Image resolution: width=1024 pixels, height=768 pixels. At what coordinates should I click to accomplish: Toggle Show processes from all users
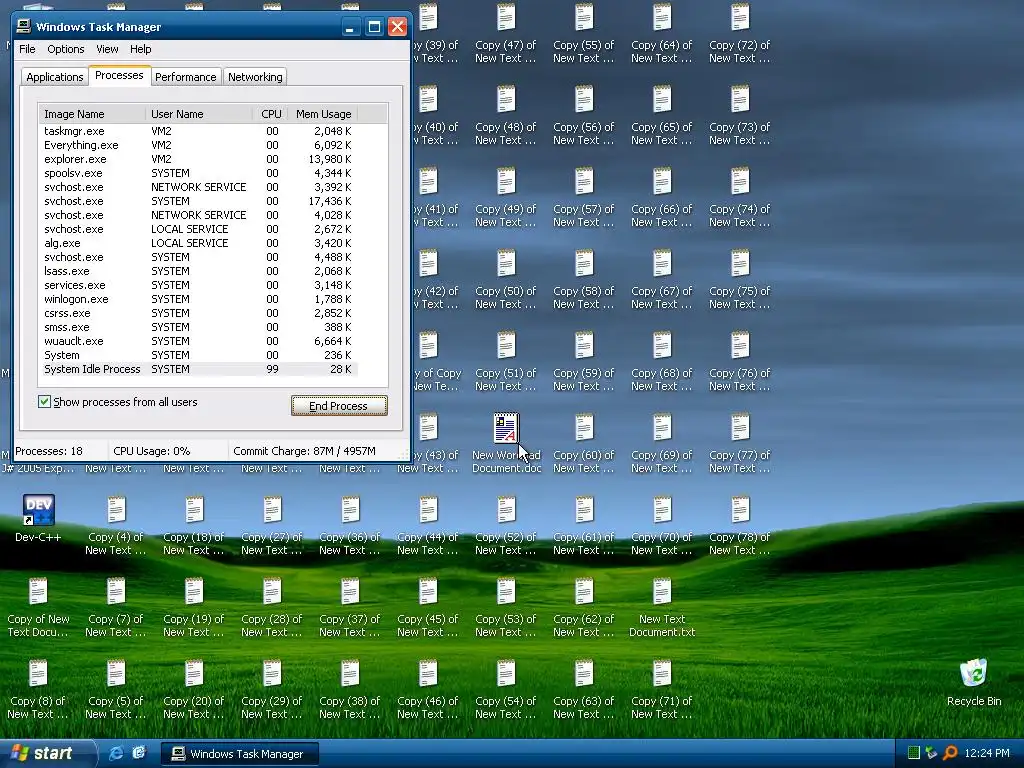(x=44, y=402)
